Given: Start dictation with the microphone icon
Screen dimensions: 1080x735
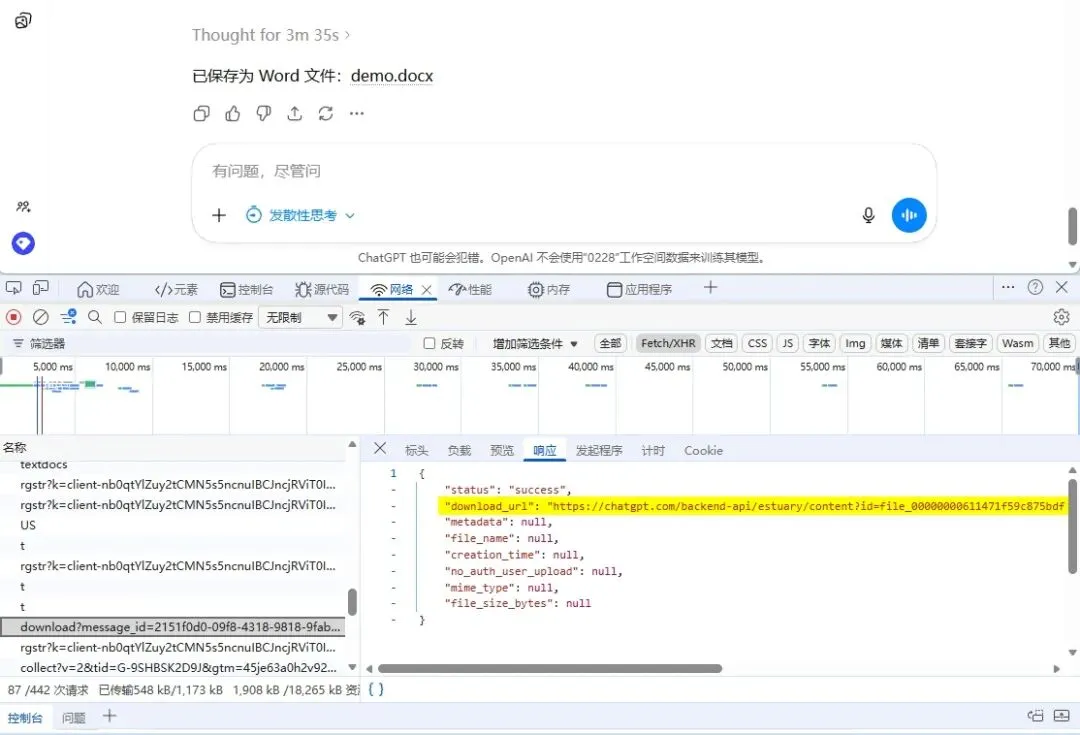Looking at the screenshot, I should (x=869, y=216).
